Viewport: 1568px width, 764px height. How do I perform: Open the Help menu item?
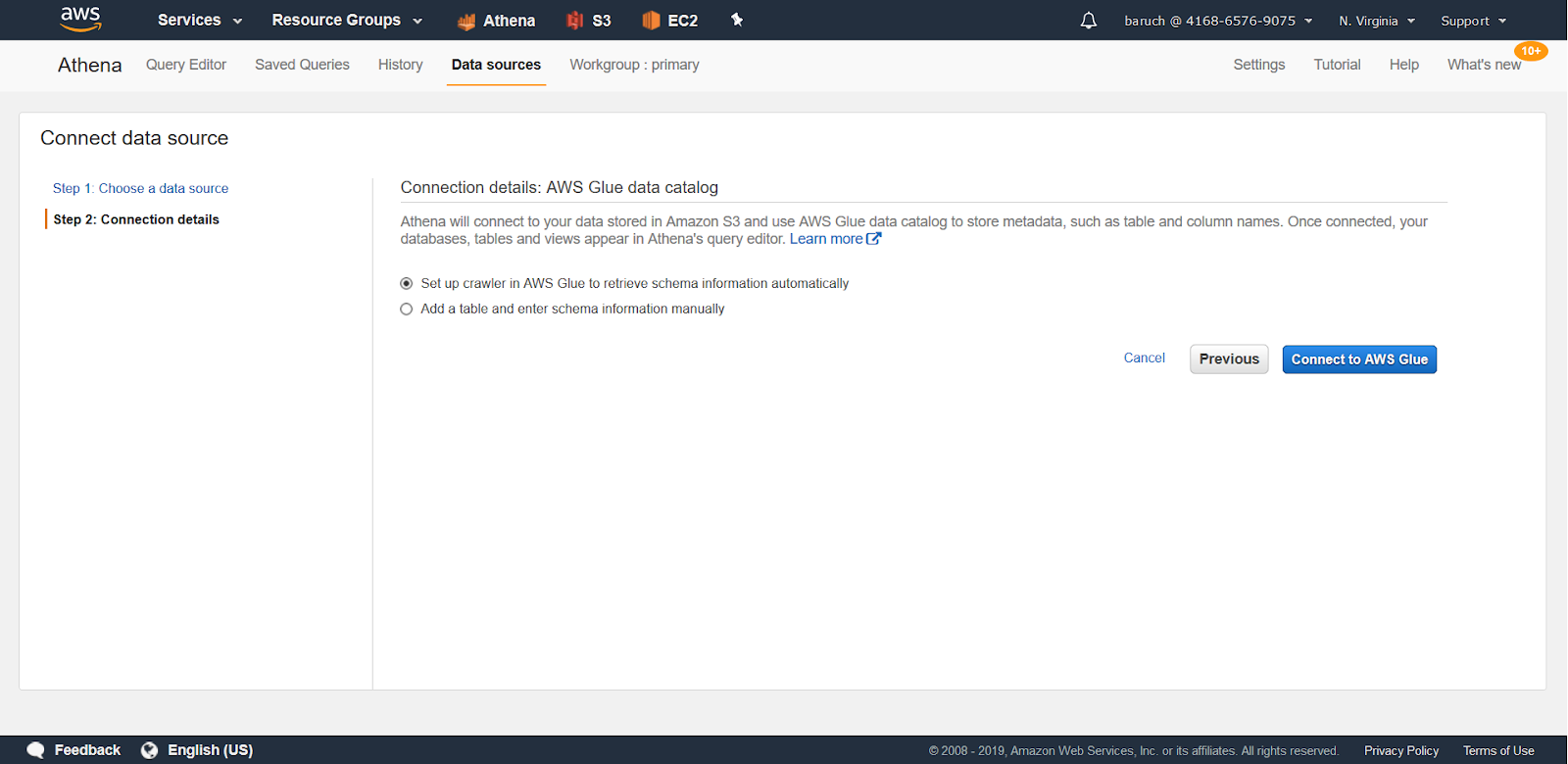pyautogui.click(x=1403, y=65)
